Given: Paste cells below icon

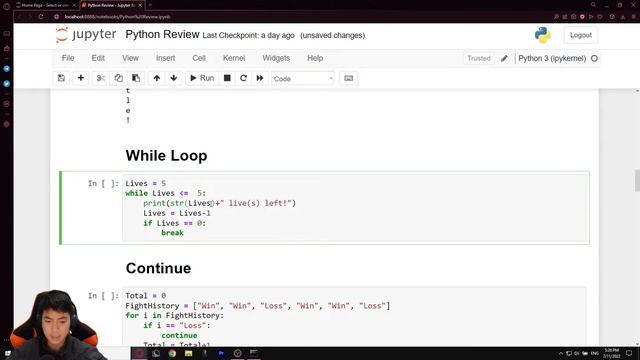Looking at the screenshot, I should point(136,78).
